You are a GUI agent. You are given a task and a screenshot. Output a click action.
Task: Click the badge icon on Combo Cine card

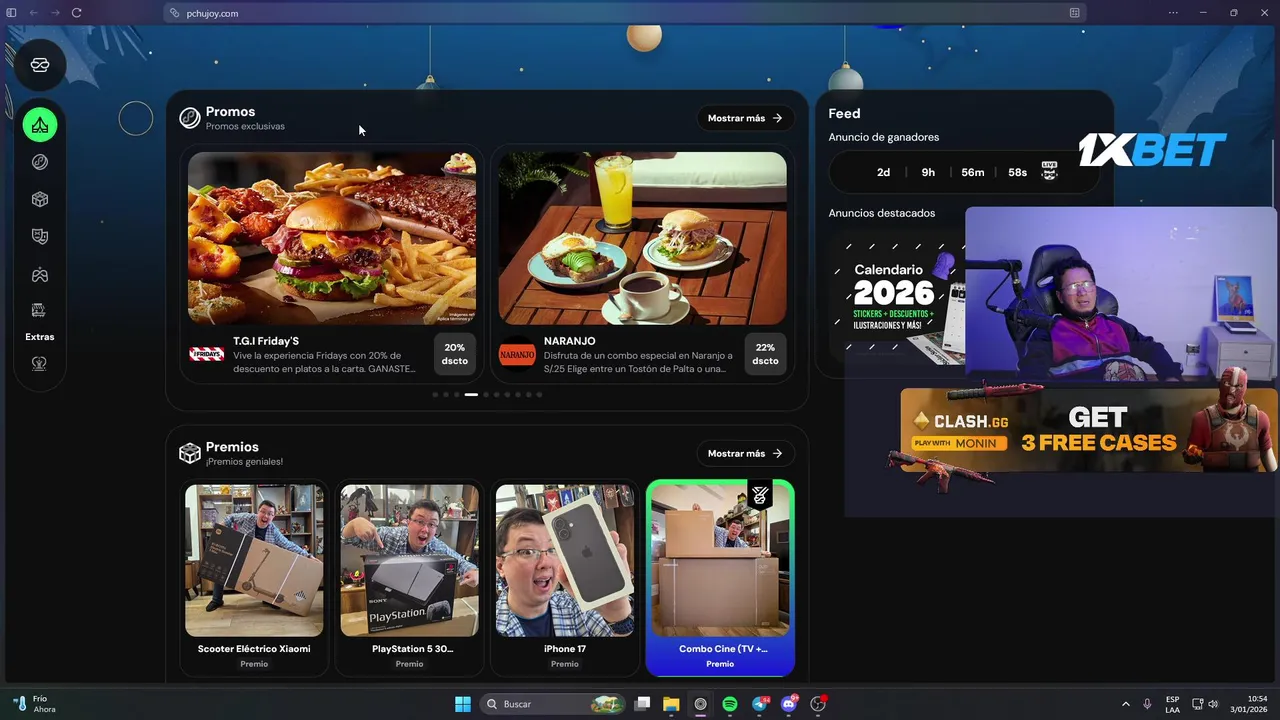tap(760, 495)
